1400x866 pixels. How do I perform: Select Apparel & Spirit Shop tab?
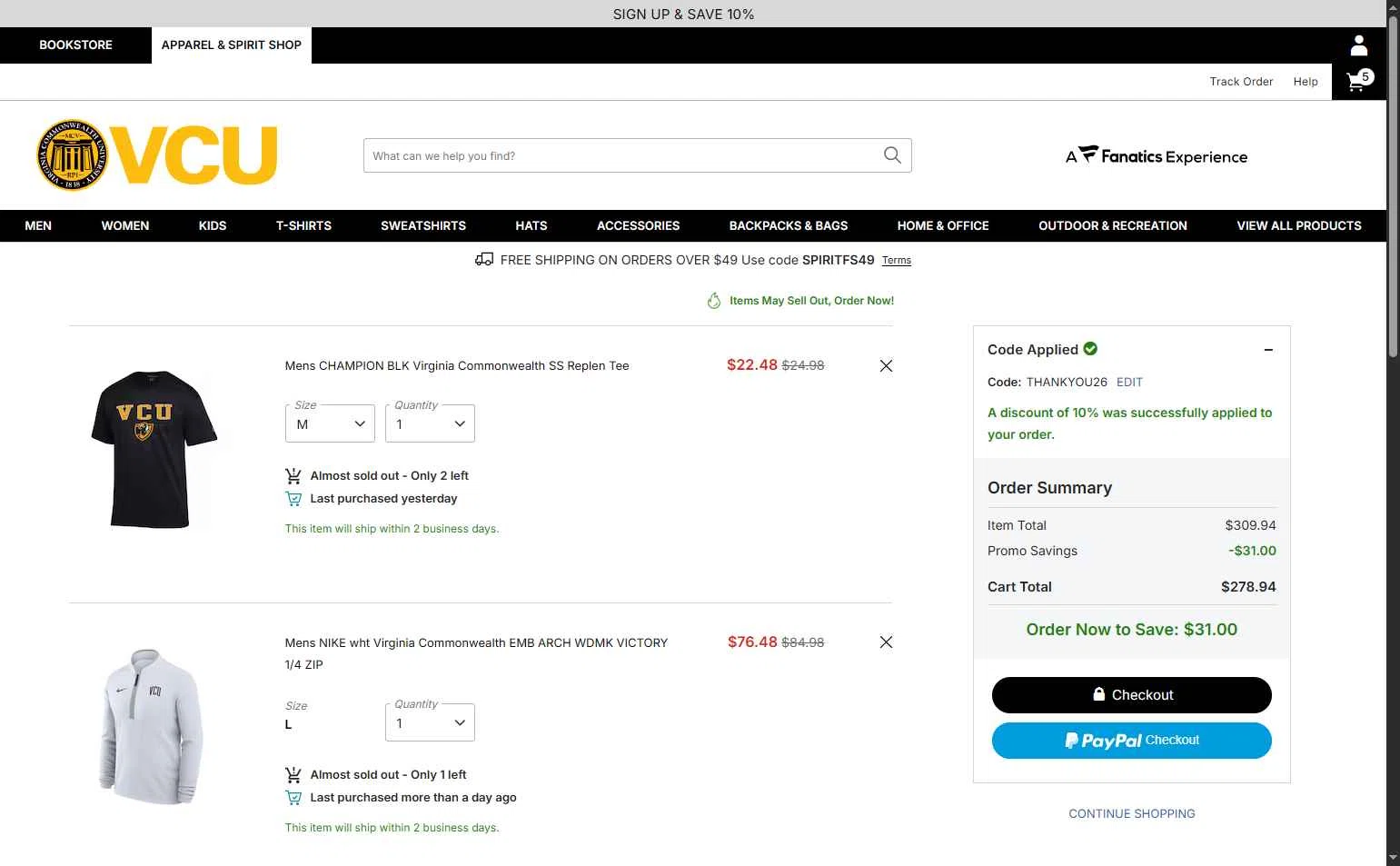232,45
